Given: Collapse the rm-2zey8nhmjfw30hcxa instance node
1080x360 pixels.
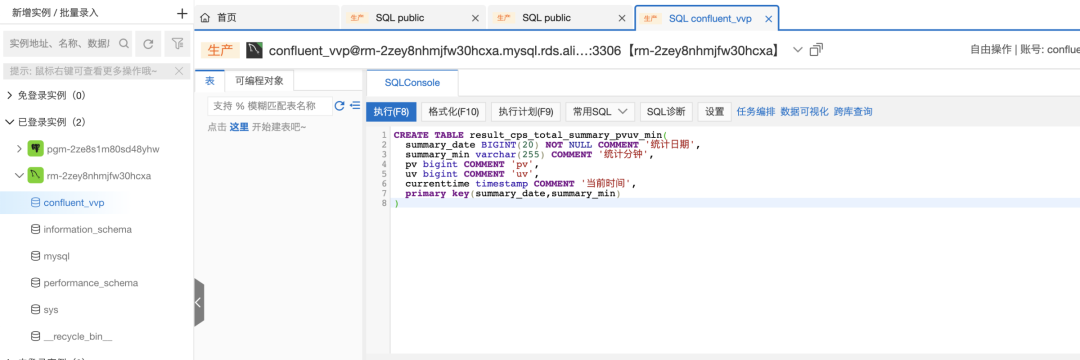Looking at the screenshot, I should tap(19, 176).
